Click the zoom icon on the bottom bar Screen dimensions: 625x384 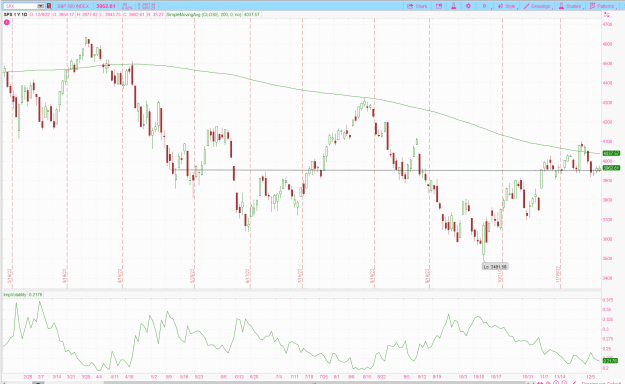556,382
